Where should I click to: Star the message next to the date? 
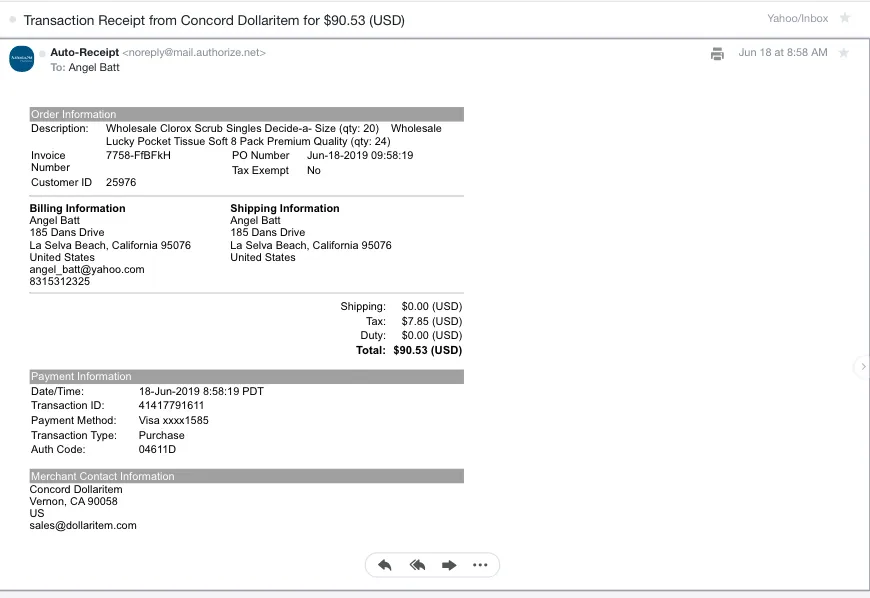(x=845, y=53)
